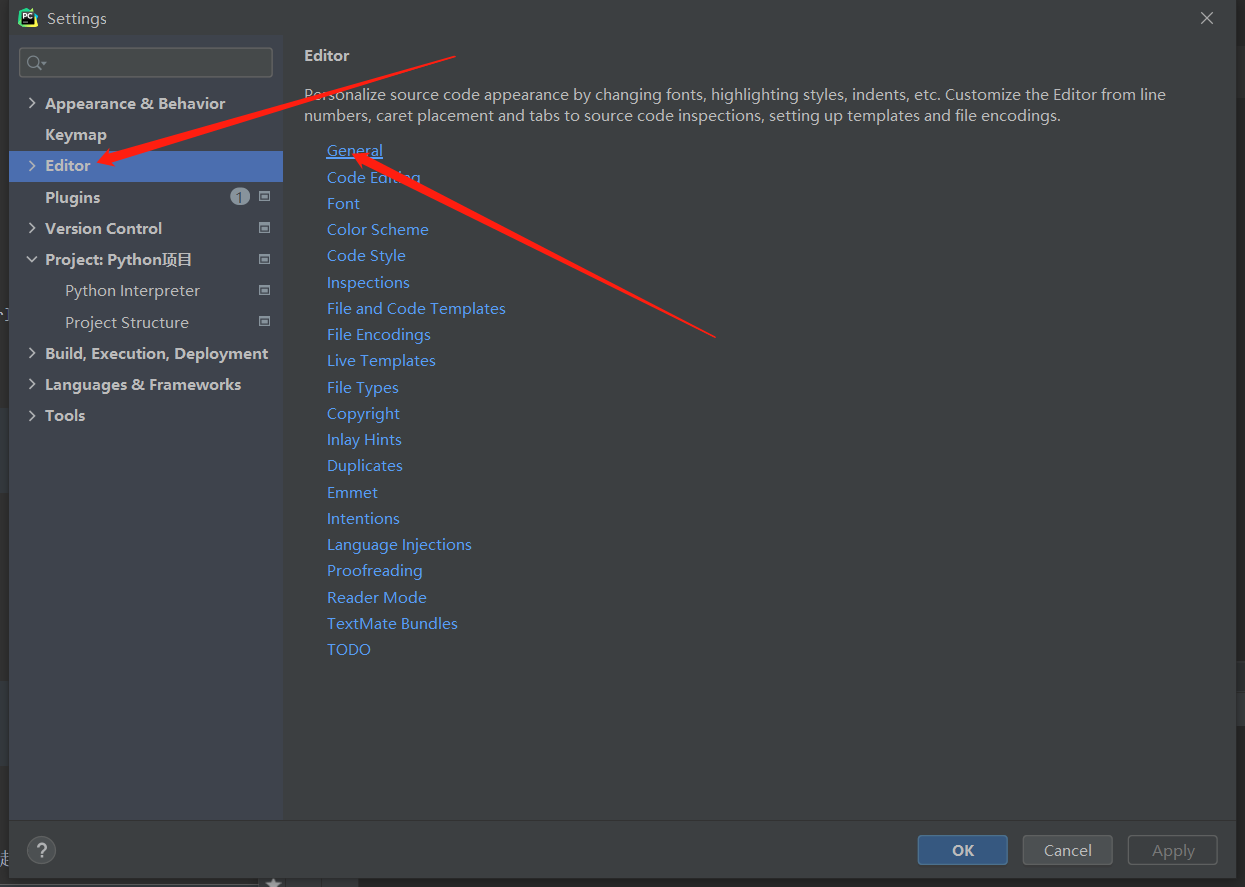Viewport: 1245px width, 887px height.
Task: Click the PyCharm logo in title bar
Action: tap(28, 18)
